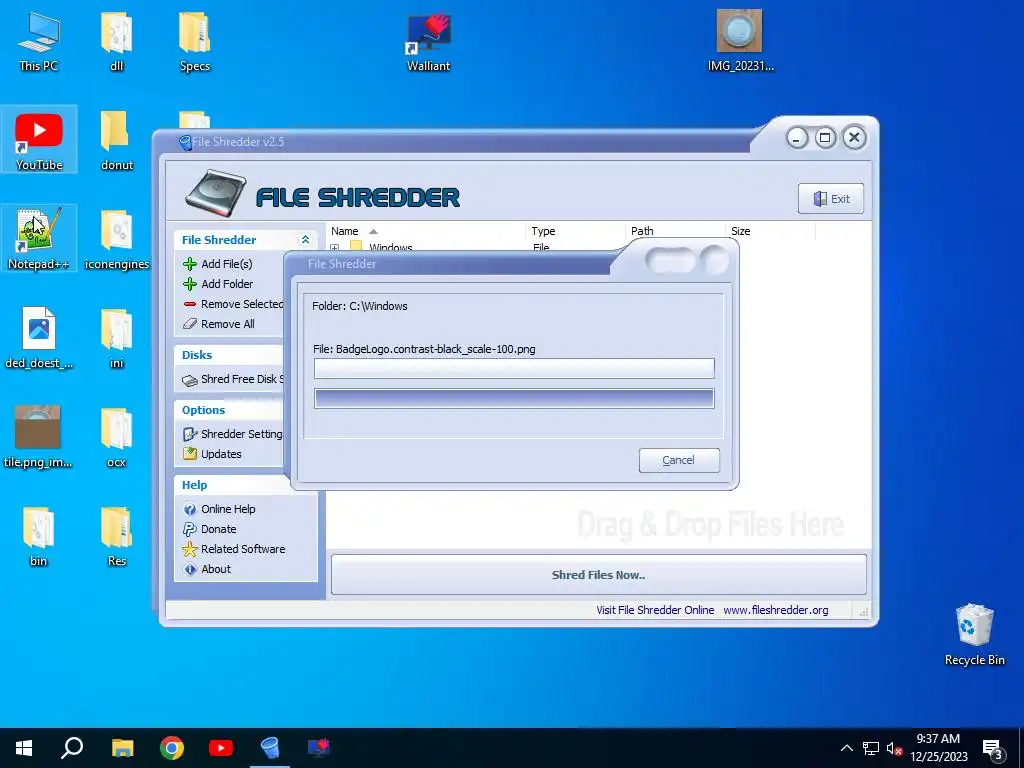Click the muted volume tray icon
Viewport: 1024px width, 768px height.
point(894,748)
